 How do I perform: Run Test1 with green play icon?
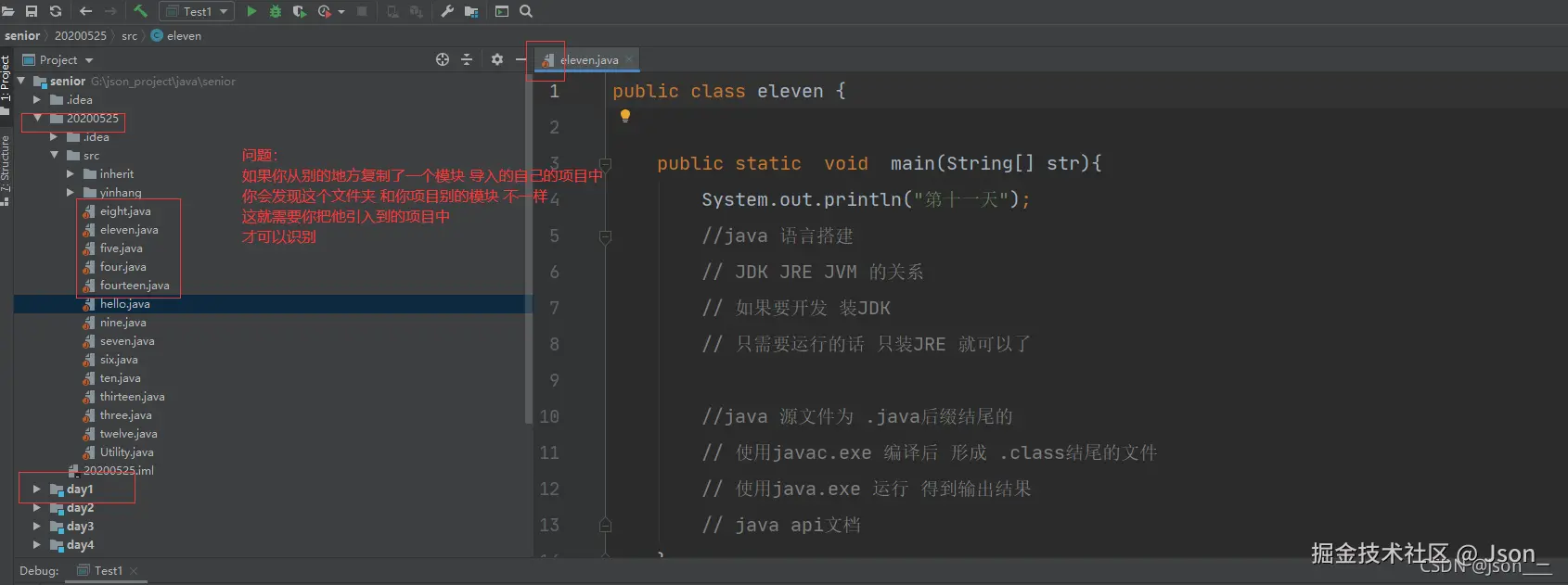251,11
